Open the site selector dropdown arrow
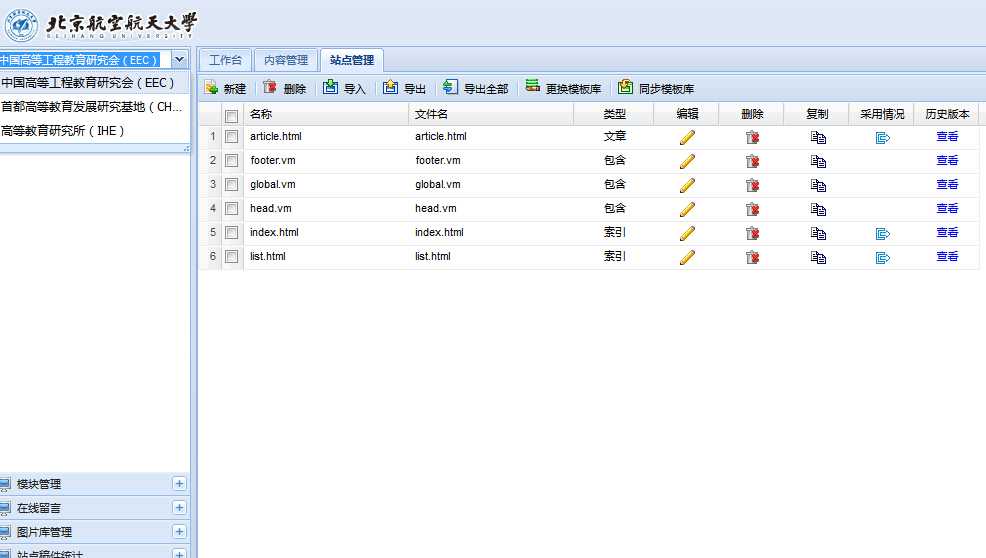986x558 pixels. pos(180,60)
